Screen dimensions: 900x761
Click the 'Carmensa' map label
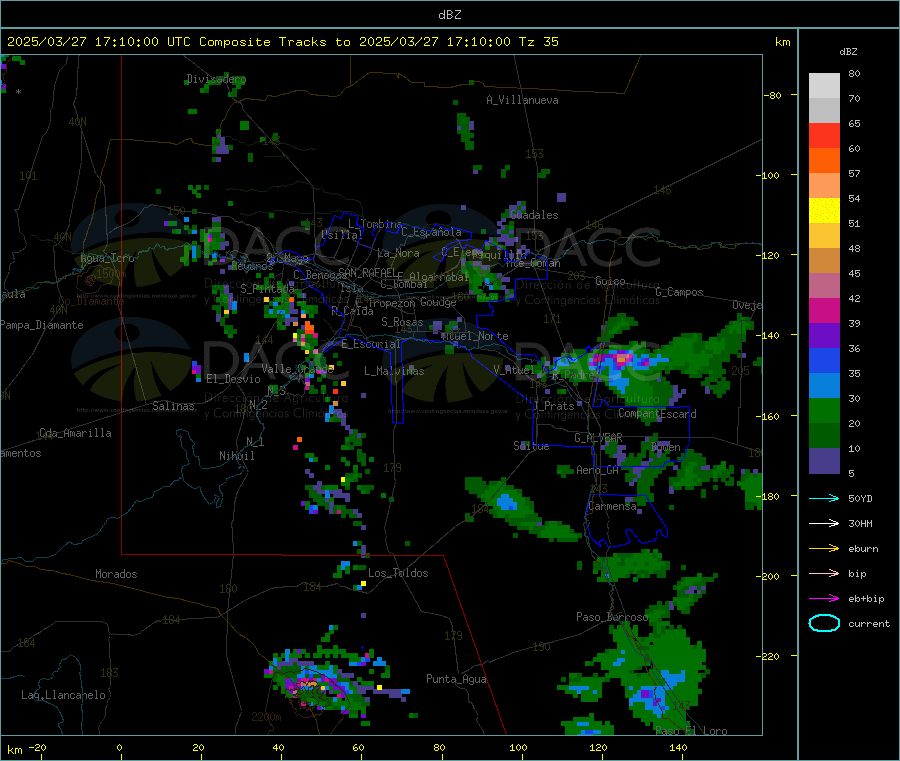coord(612,506)
